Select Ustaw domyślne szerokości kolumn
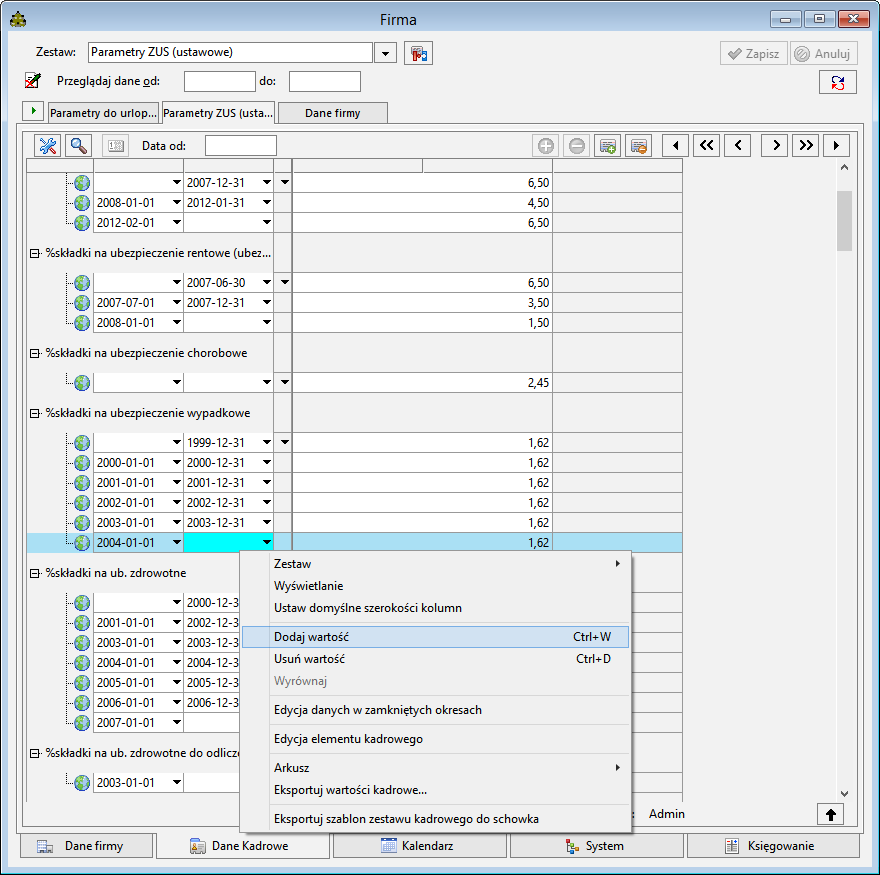 pyautogui.click(x=435, y=608)
